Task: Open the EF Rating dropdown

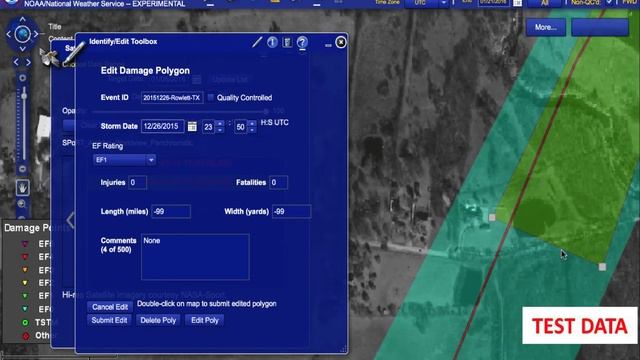Action: click(124, 160)
